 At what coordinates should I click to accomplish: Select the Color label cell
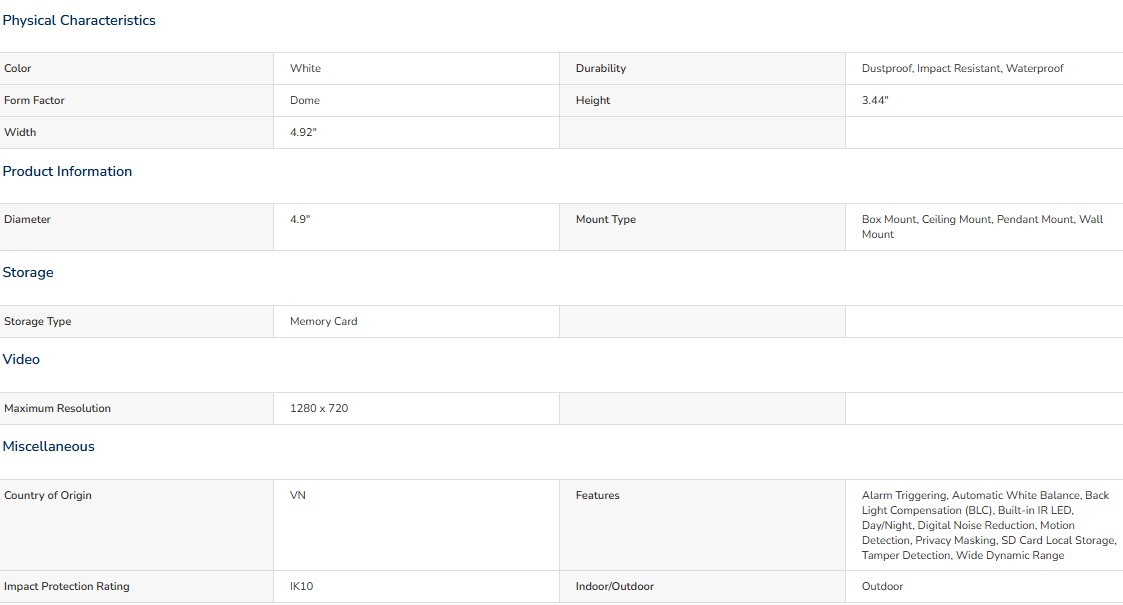coord(137,69)
